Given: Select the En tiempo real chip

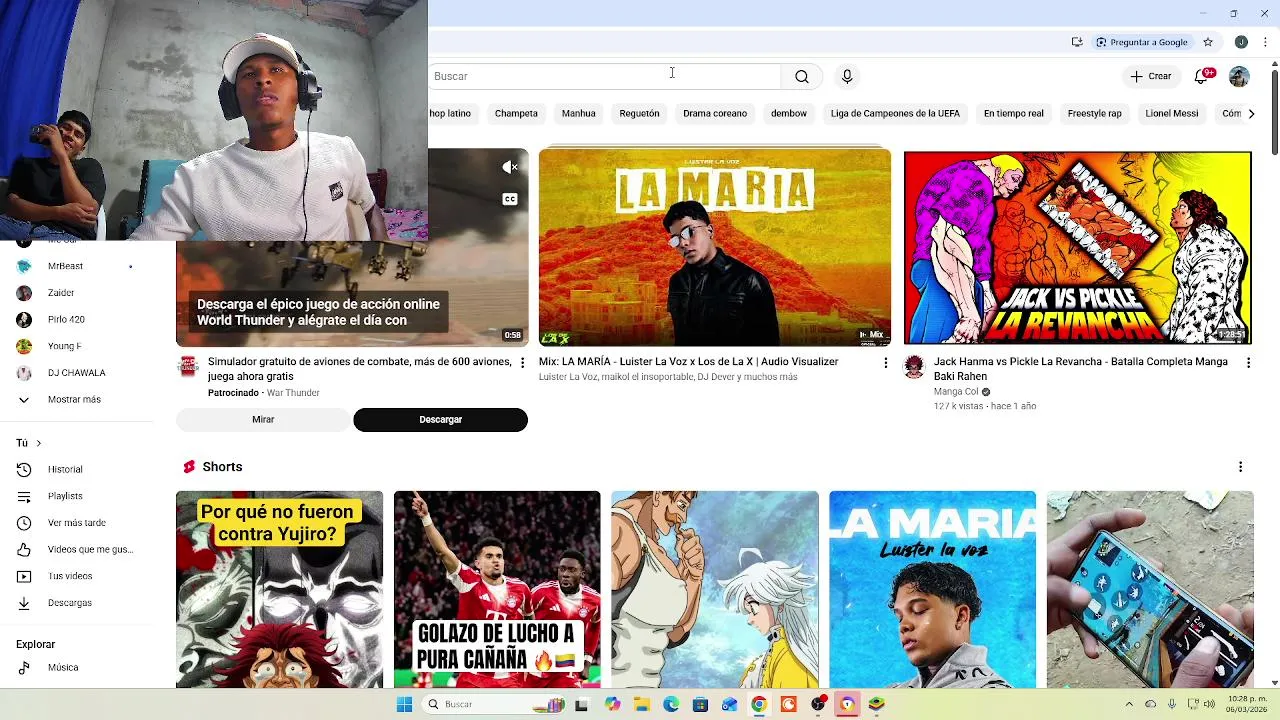Looking at the screenshot, I should coord(1013,113).
